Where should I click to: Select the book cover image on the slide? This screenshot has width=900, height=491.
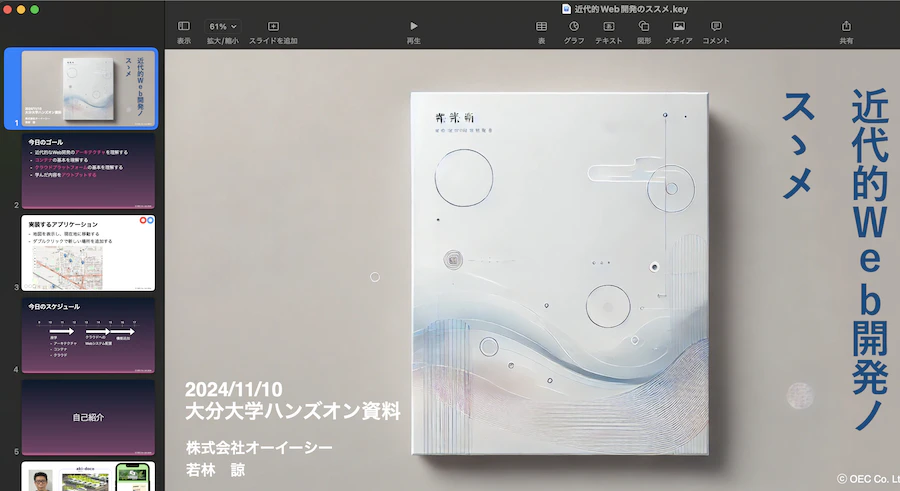(x=560, y=273)
